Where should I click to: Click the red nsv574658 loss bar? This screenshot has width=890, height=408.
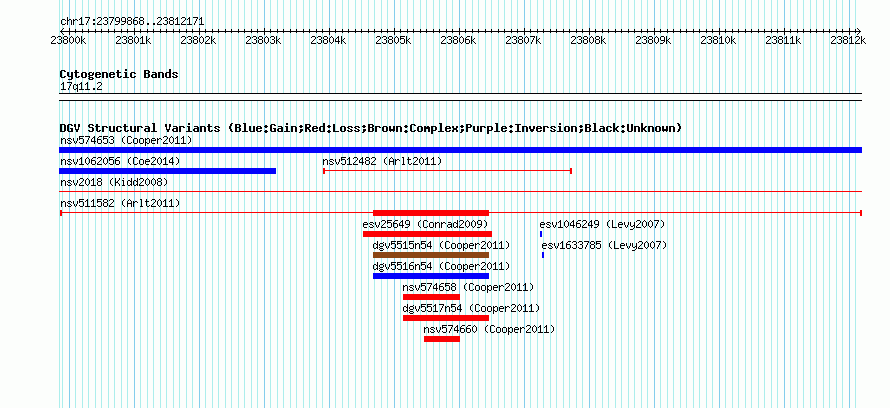[x=431, y=297]
